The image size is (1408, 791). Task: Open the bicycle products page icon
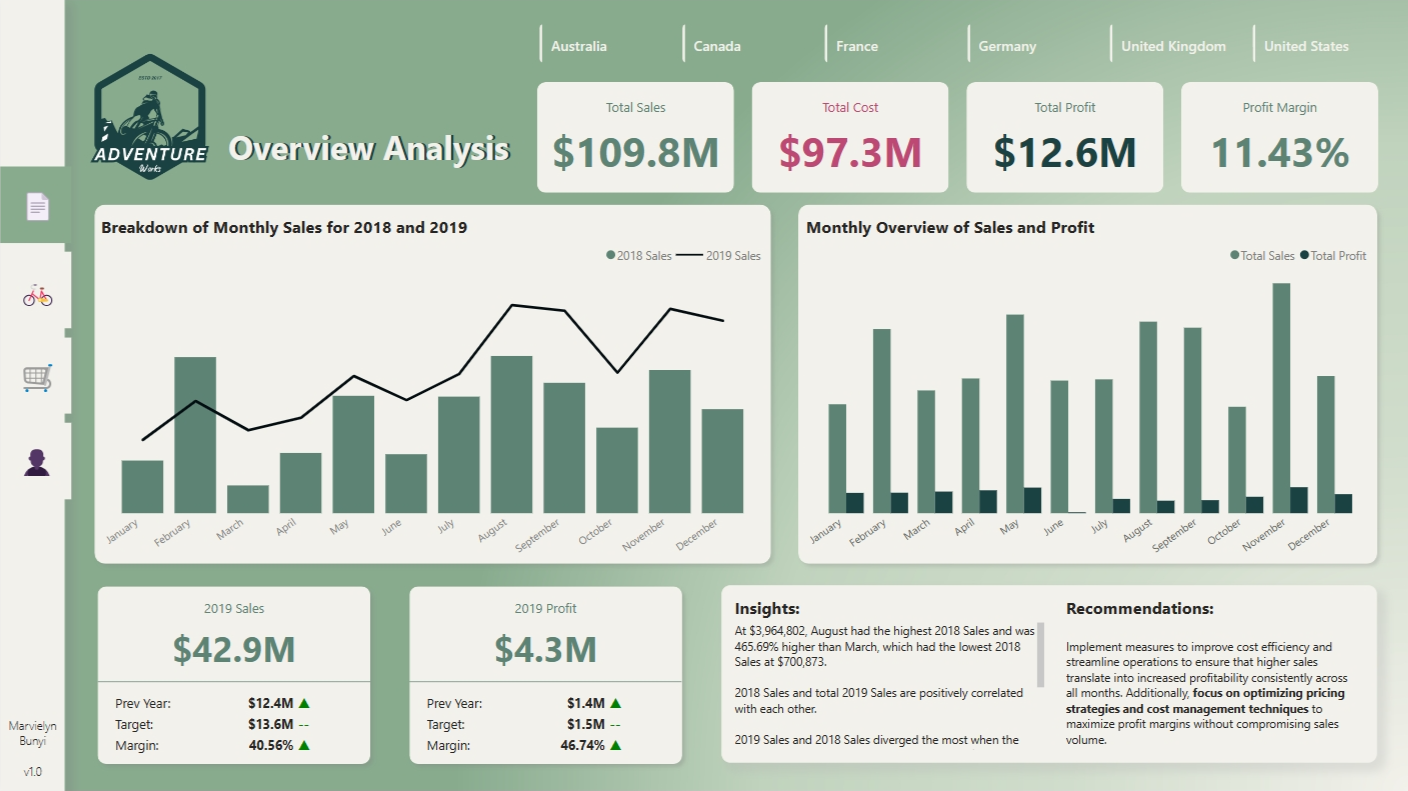tap(37, 295)
